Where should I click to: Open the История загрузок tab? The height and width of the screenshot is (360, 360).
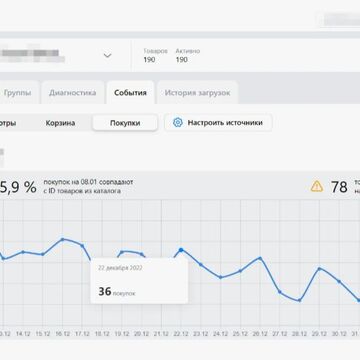pos(197,93)
